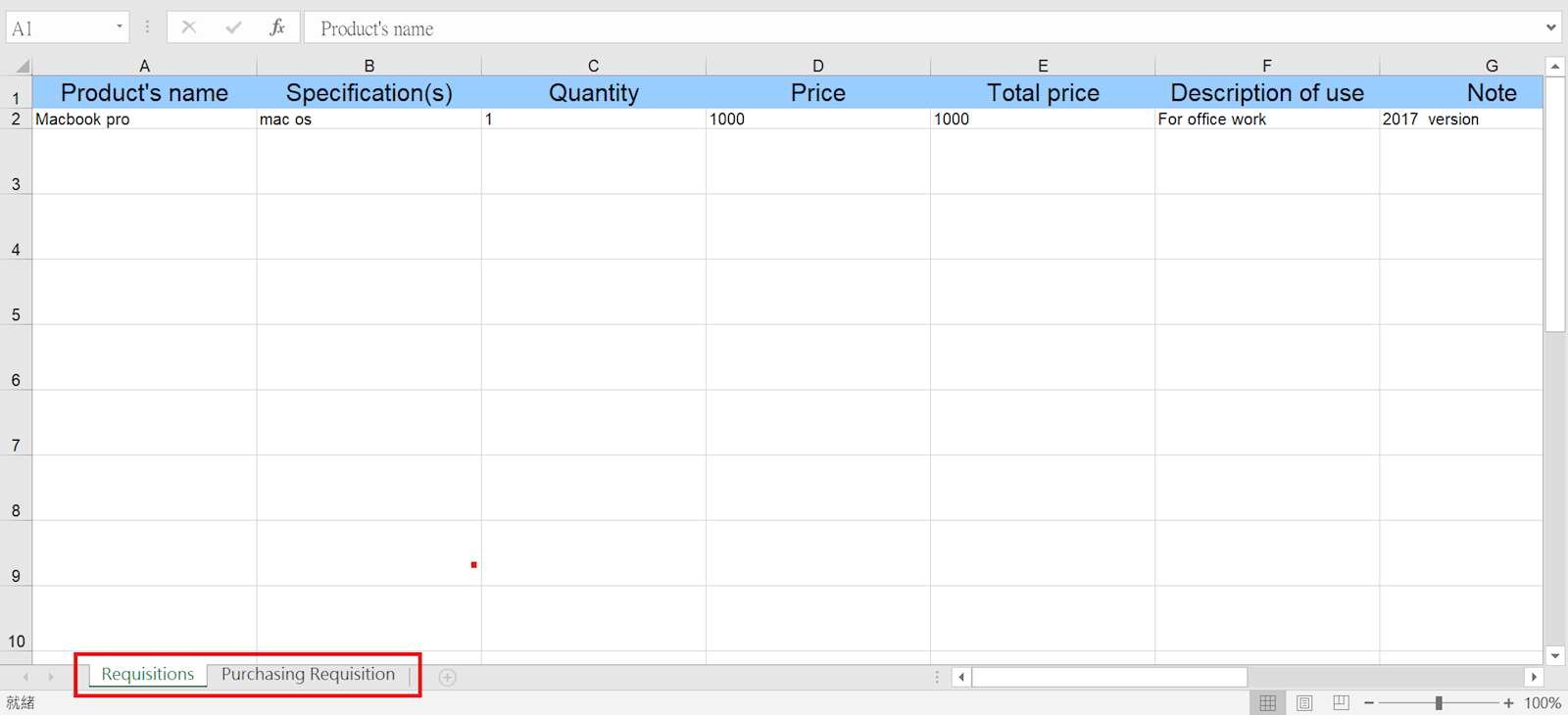Select column D header
Image resolution: width=1568 pixels, height=715 pixels.
[x=817, y=66]
